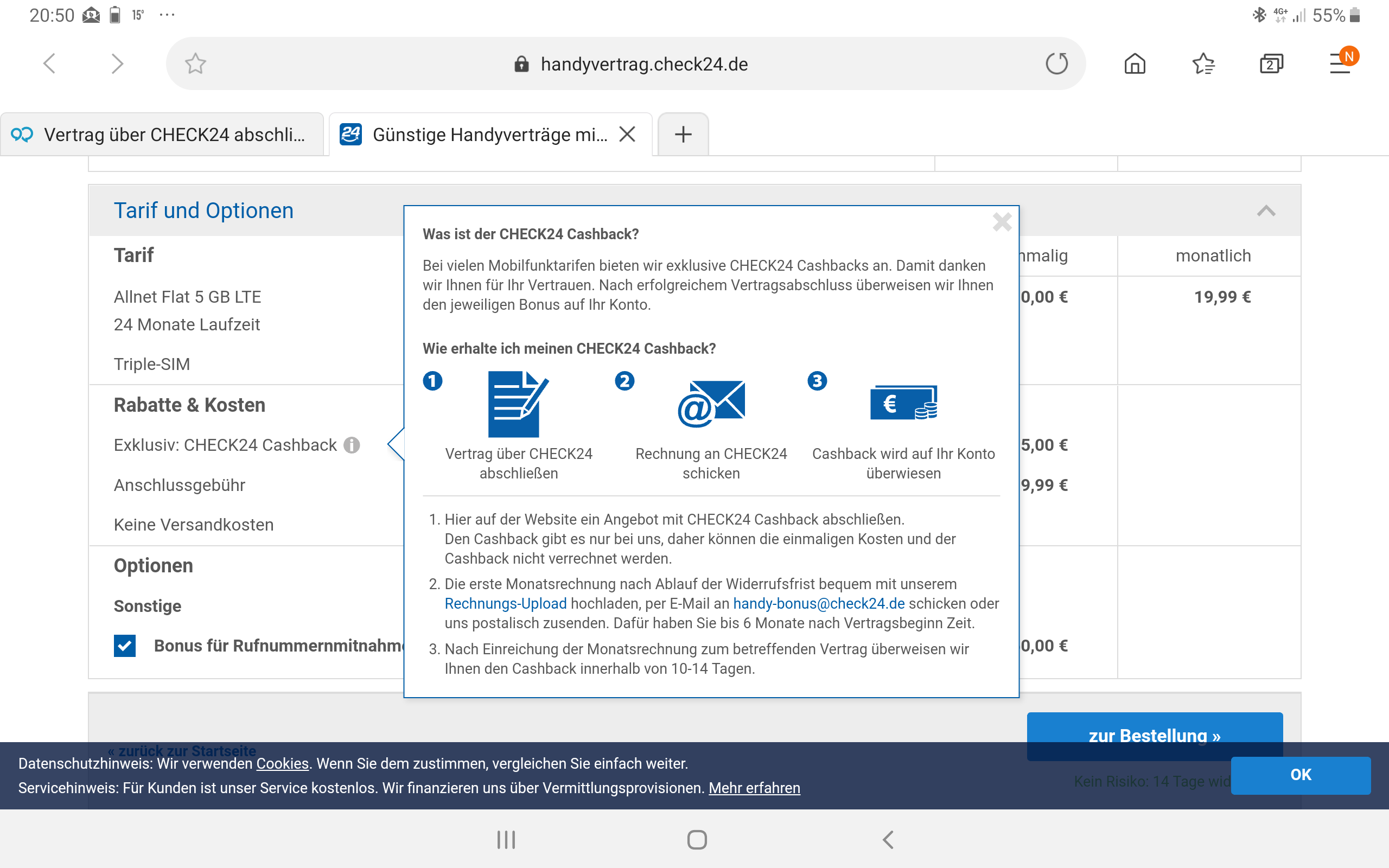Open the bookmarks list icon
This screenshot has height=868, width=1389.
pos(1203,63)
